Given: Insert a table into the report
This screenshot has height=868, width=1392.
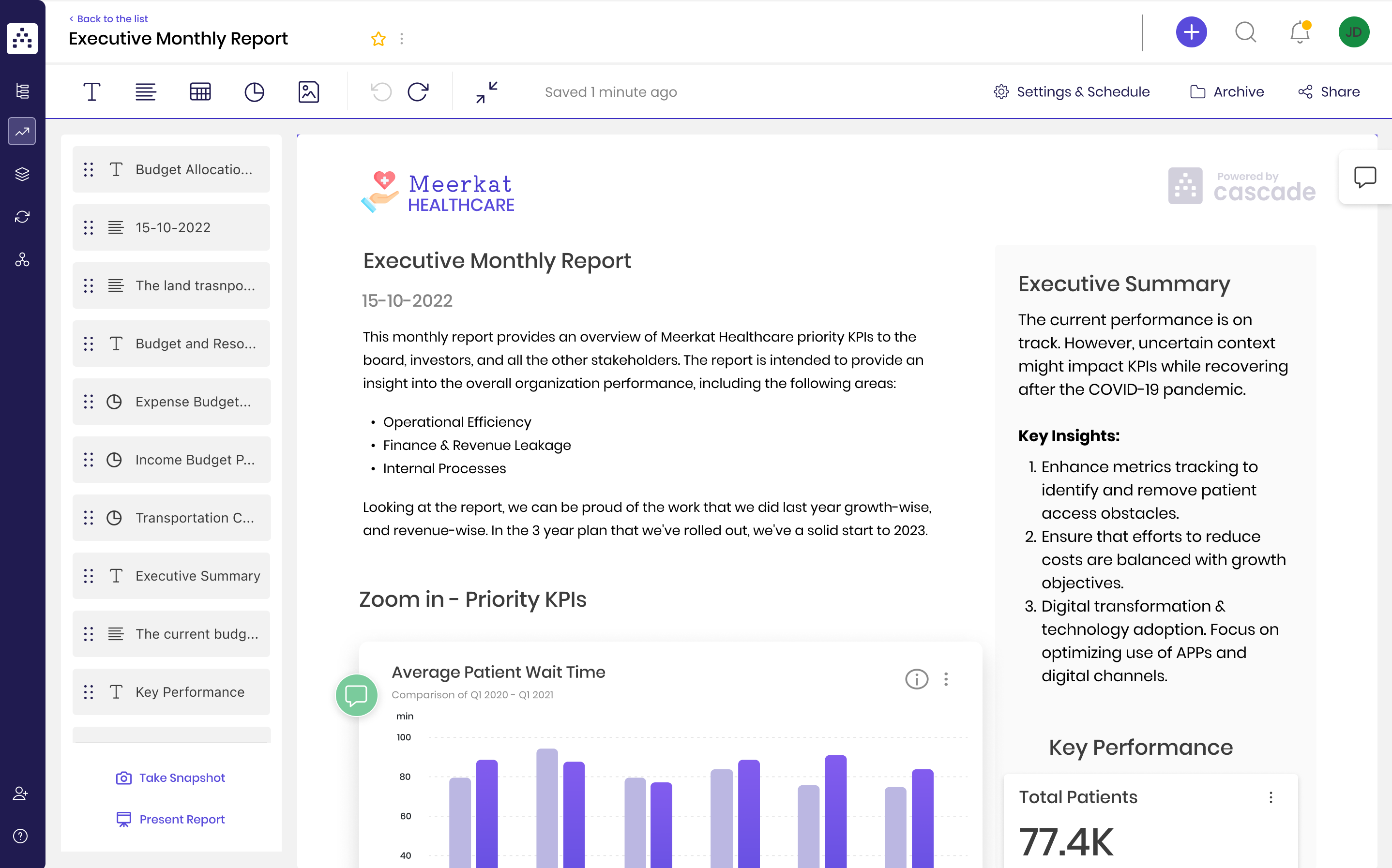Looking at the screenshot, I should (x=200, y=91).
